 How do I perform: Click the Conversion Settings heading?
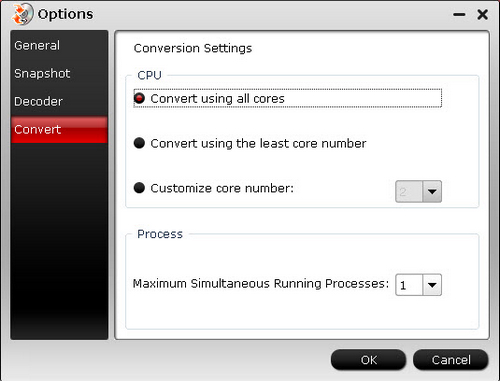click(x=193, y=48)
